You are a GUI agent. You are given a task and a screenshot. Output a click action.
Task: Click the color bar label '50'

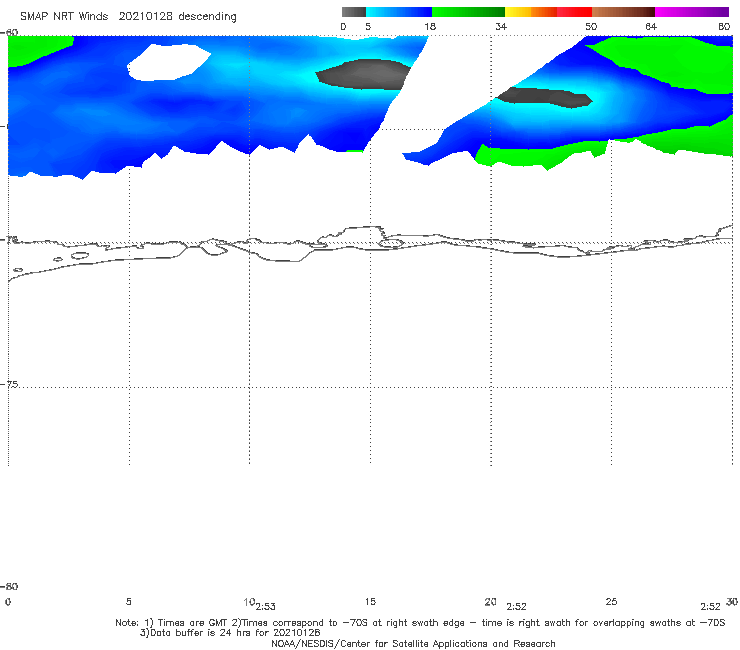pos(591,26)
